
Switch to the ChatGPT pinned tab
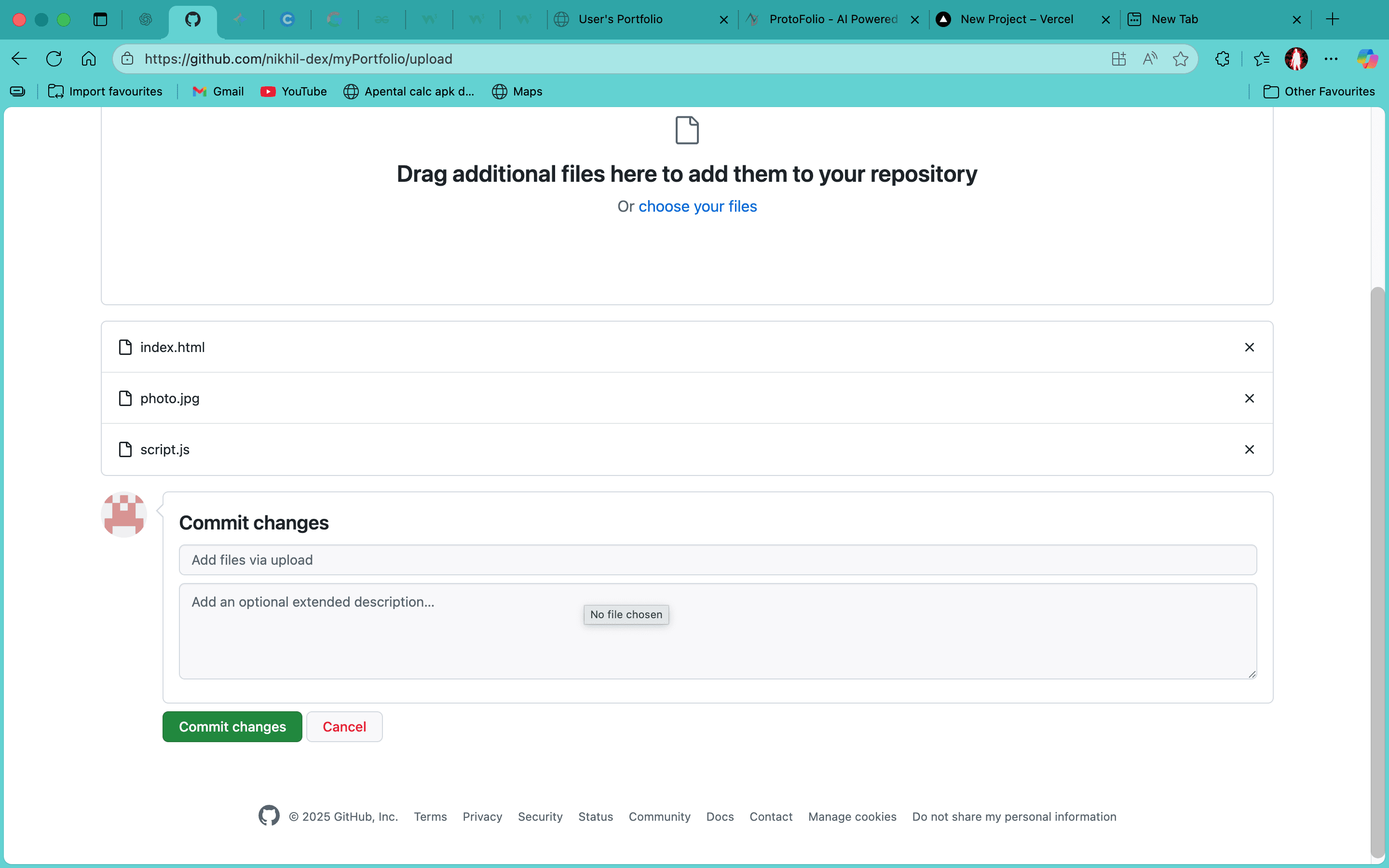(x=145, y=19)
